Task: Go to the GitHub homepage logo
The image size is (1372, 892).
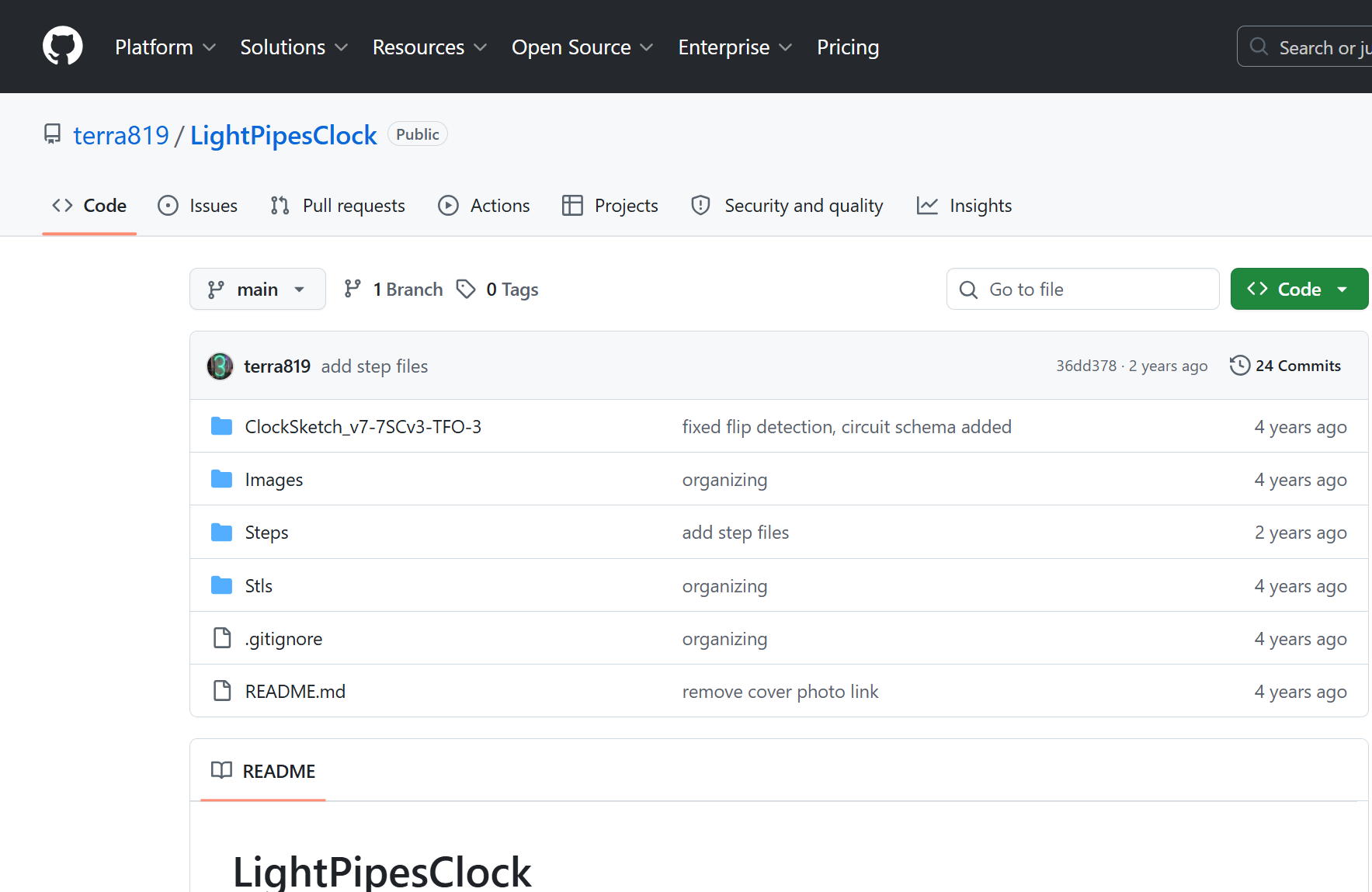Action: tap(62, 47)
